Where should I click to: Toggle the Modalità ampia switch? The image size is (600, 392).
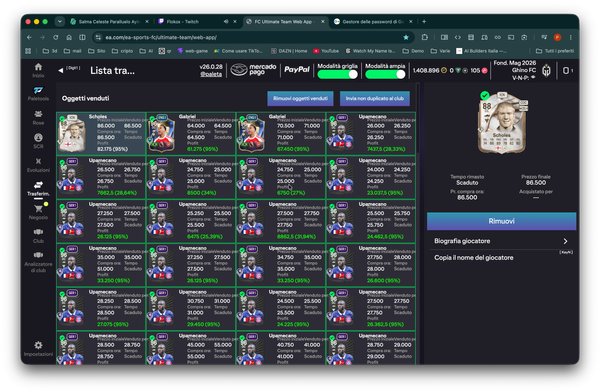(x=385, y=74)
